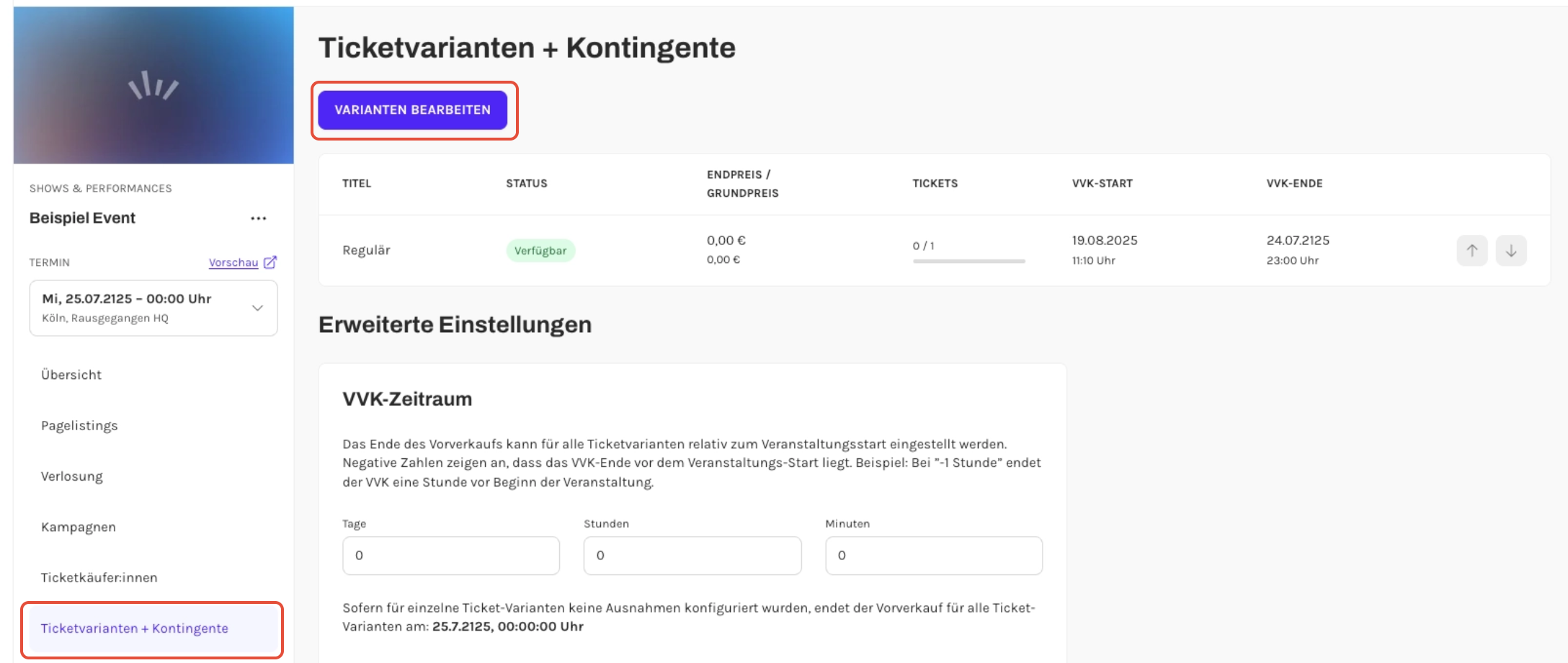Expand the Termin date dropdown
1568x663 pixels.
153,308
